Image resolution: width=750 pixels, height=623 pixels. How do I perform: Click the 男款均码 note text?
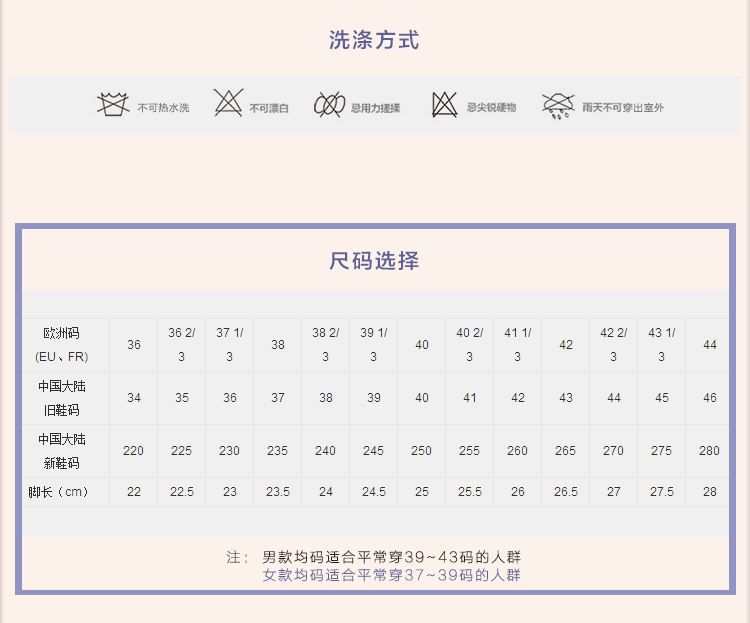(x=391, y=557)
